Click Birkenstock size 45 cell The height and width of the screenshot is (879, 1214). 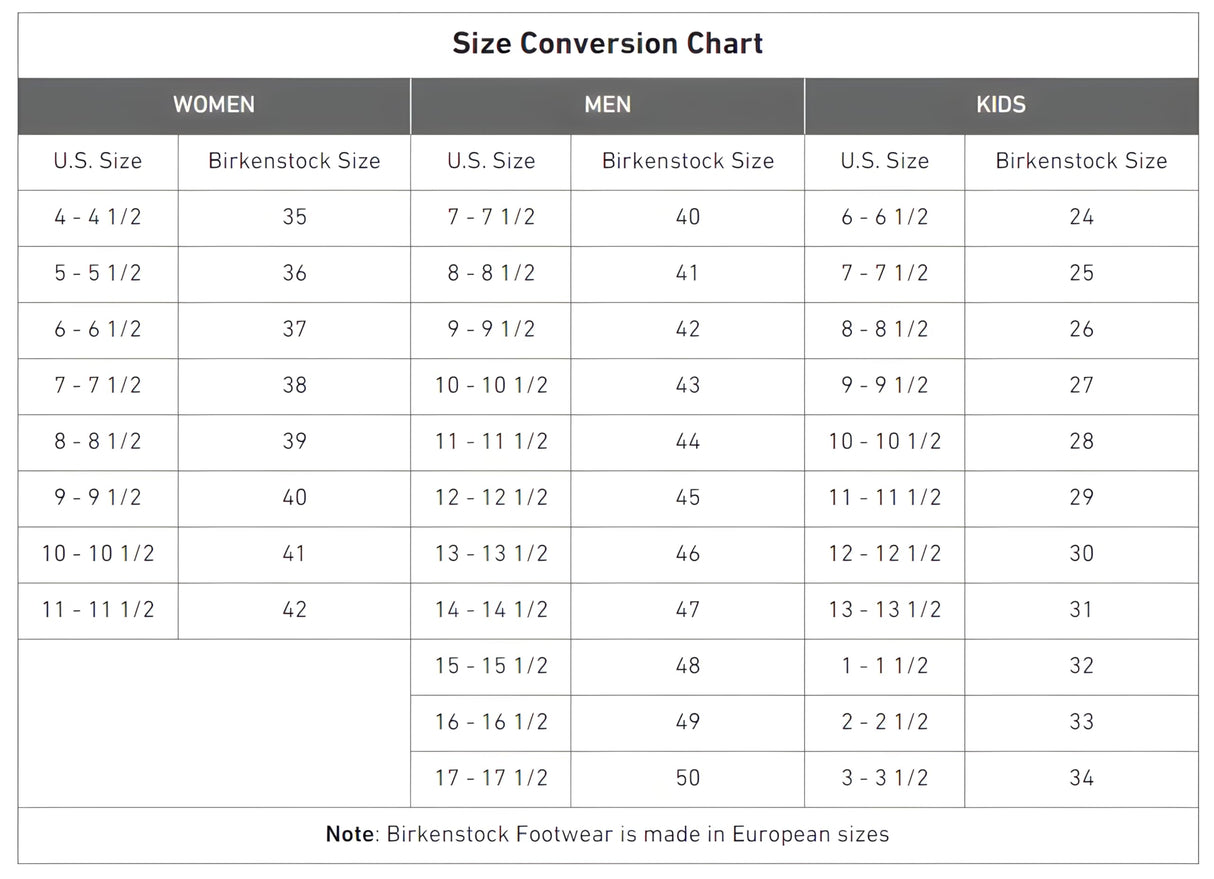(x=688, y=497)
